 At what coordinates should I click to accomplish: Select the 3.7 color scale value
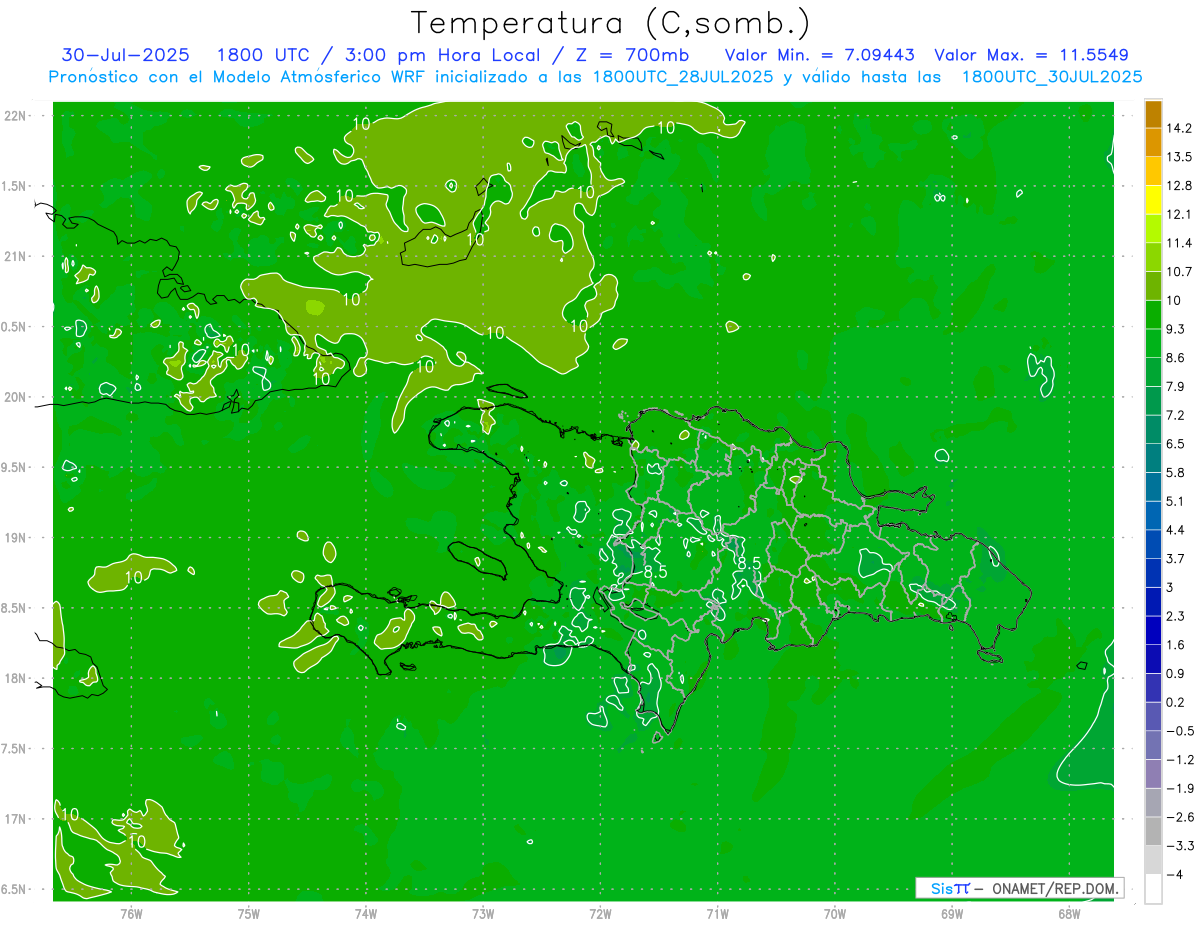1176,559
